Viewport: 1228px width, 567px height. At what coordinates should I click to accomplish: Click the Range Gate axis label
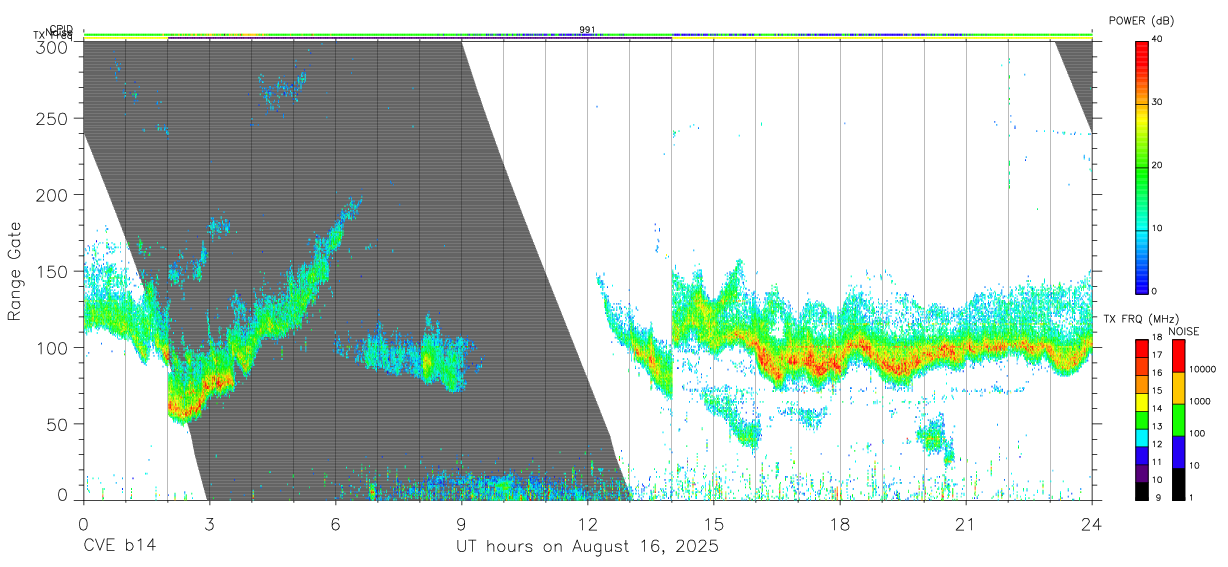pyautogui.click(x=15, y=271)
